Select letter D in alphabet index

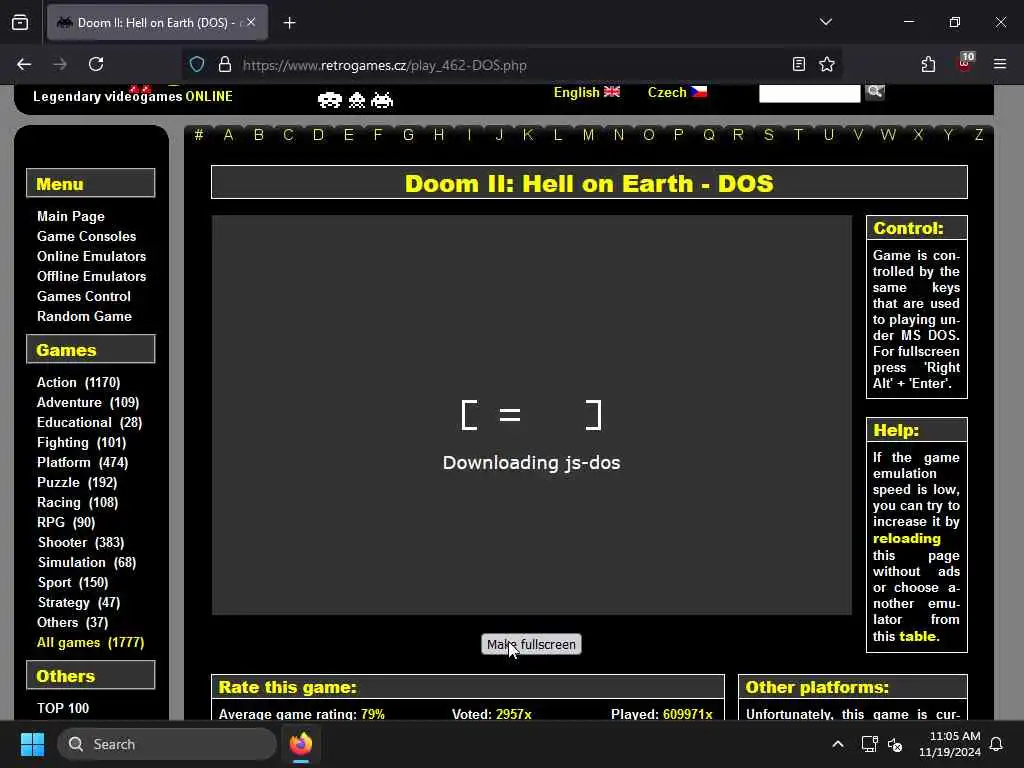click(318, 135)
